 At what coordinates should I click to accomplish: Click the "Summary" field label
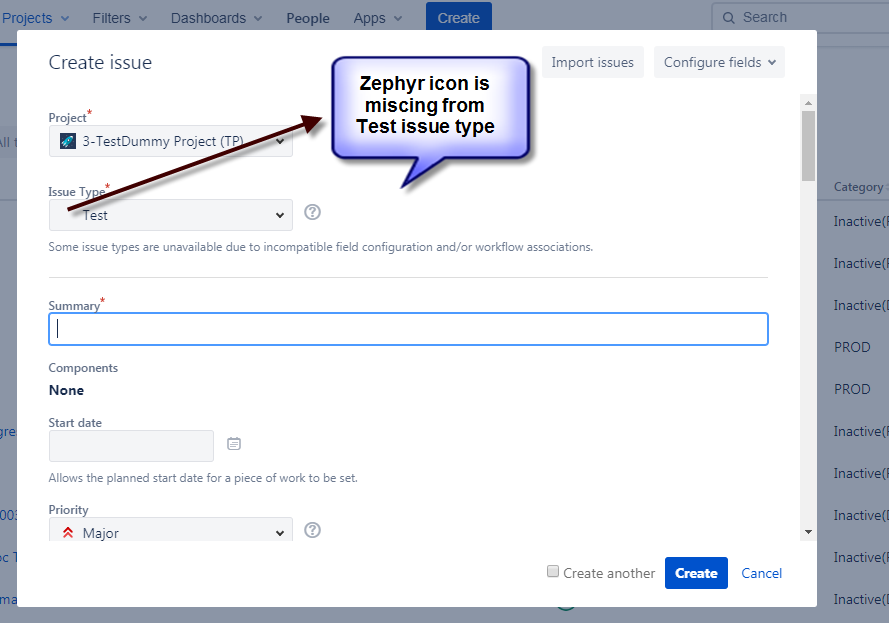click(74, 306)
